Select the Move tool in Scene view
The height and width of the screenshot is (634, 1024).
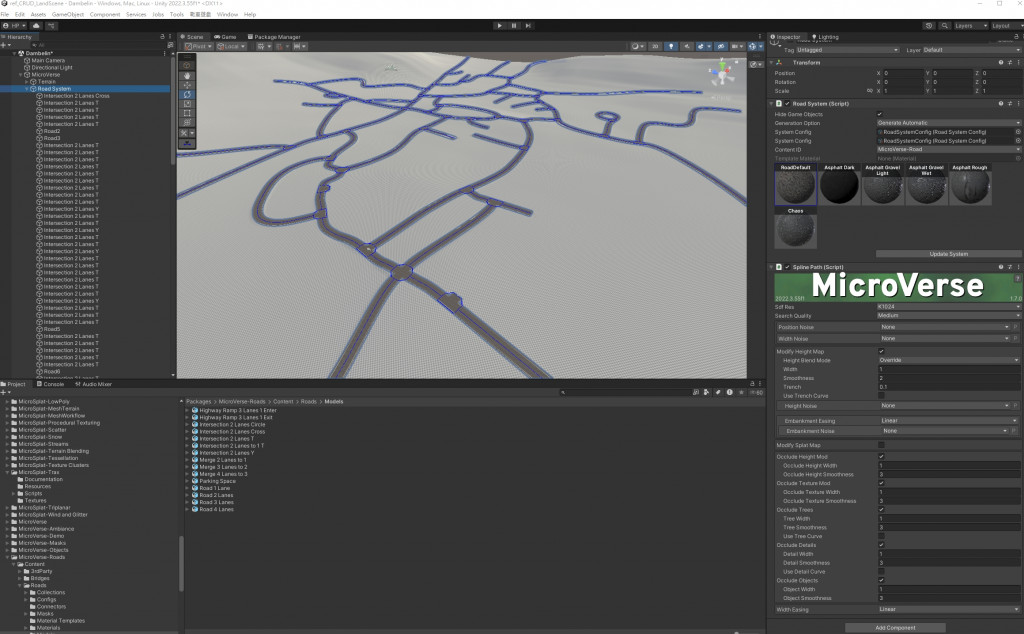point(187,85)
